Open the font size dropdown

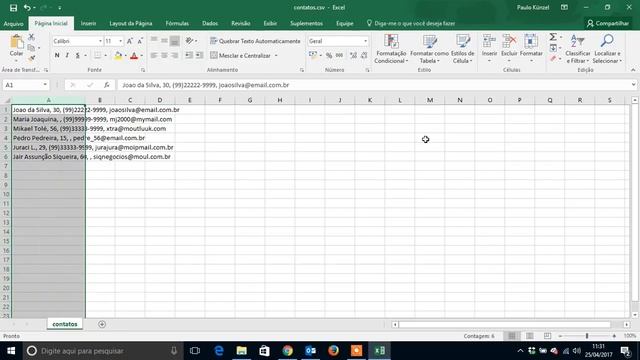click(x=120, y=41)
